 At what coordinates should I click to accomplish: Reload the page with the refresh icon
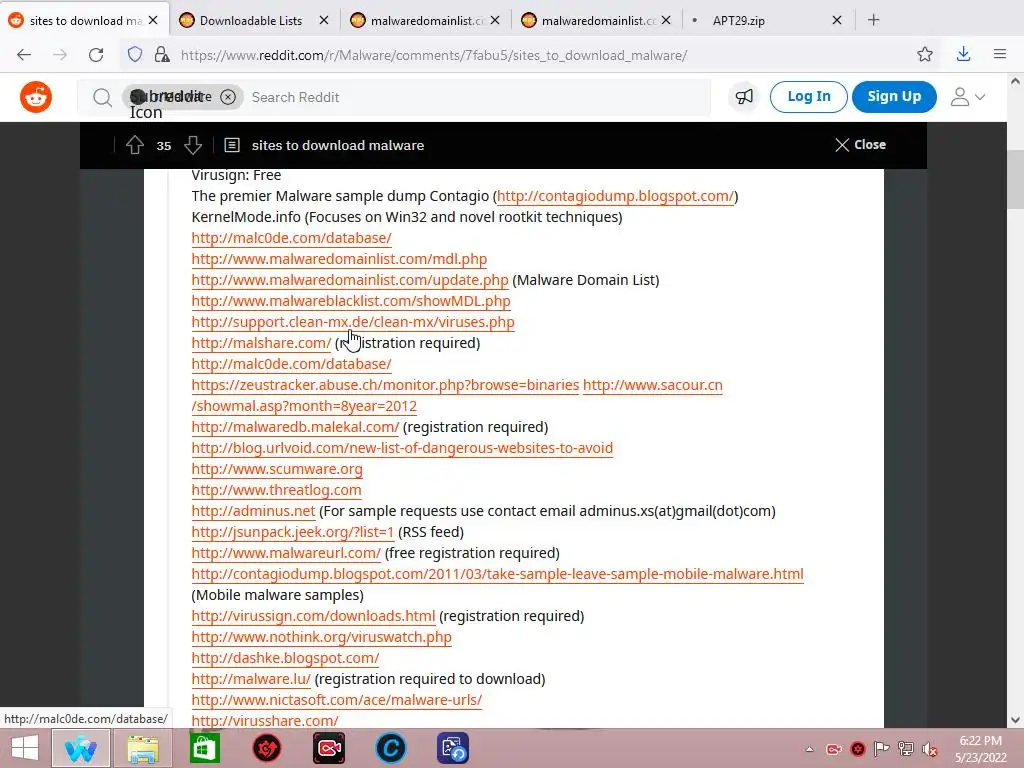point(96,55)
